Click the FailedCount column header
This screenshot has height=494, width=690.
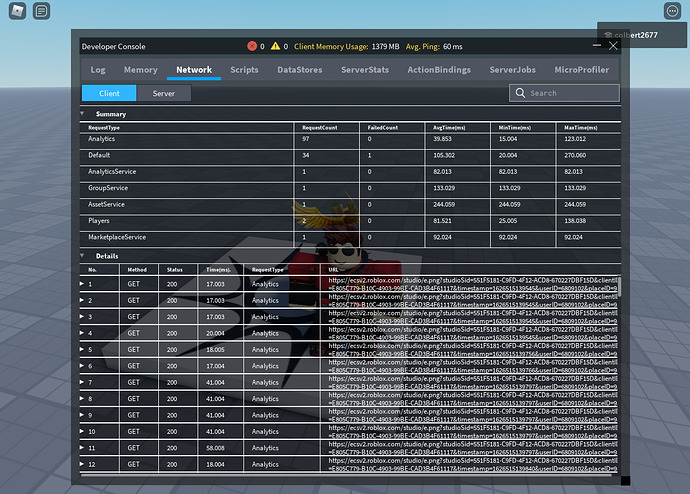click(382, 128)
